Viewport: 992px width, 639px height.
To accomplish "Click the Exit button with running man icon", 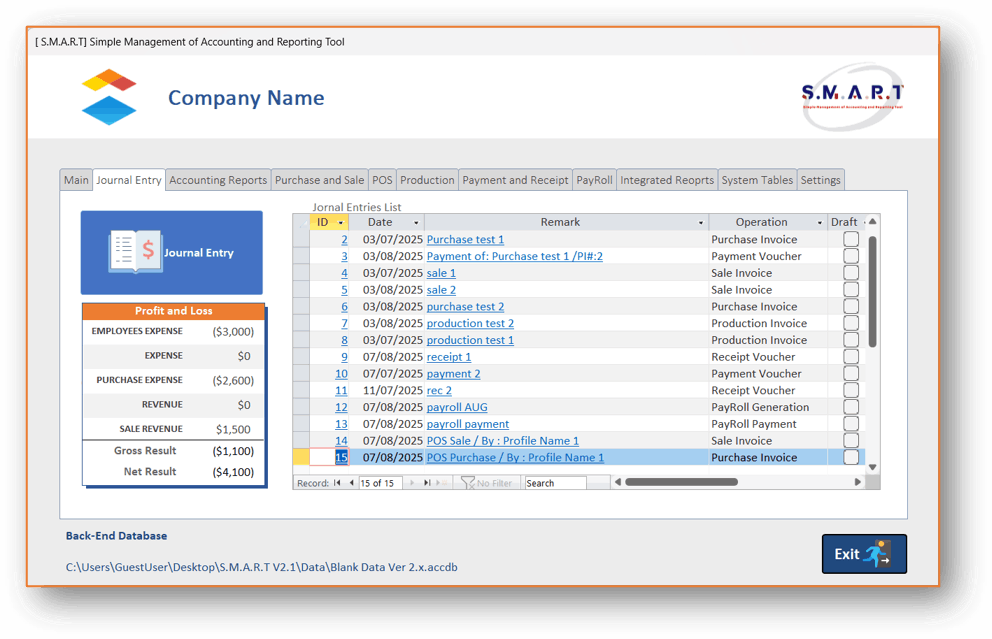I will click(864, 554).
